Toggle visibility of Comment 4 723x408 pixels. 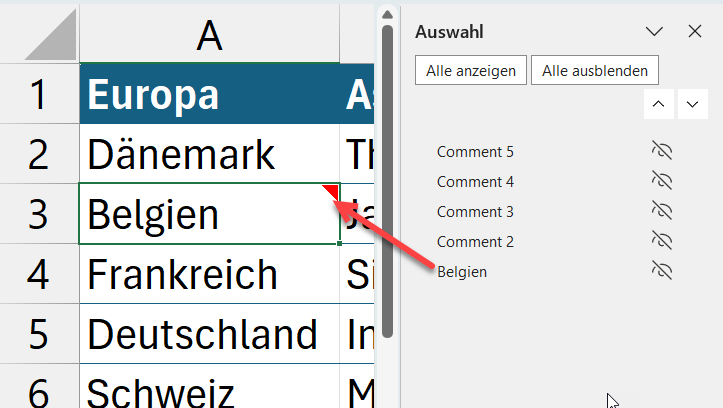(662, 182)
